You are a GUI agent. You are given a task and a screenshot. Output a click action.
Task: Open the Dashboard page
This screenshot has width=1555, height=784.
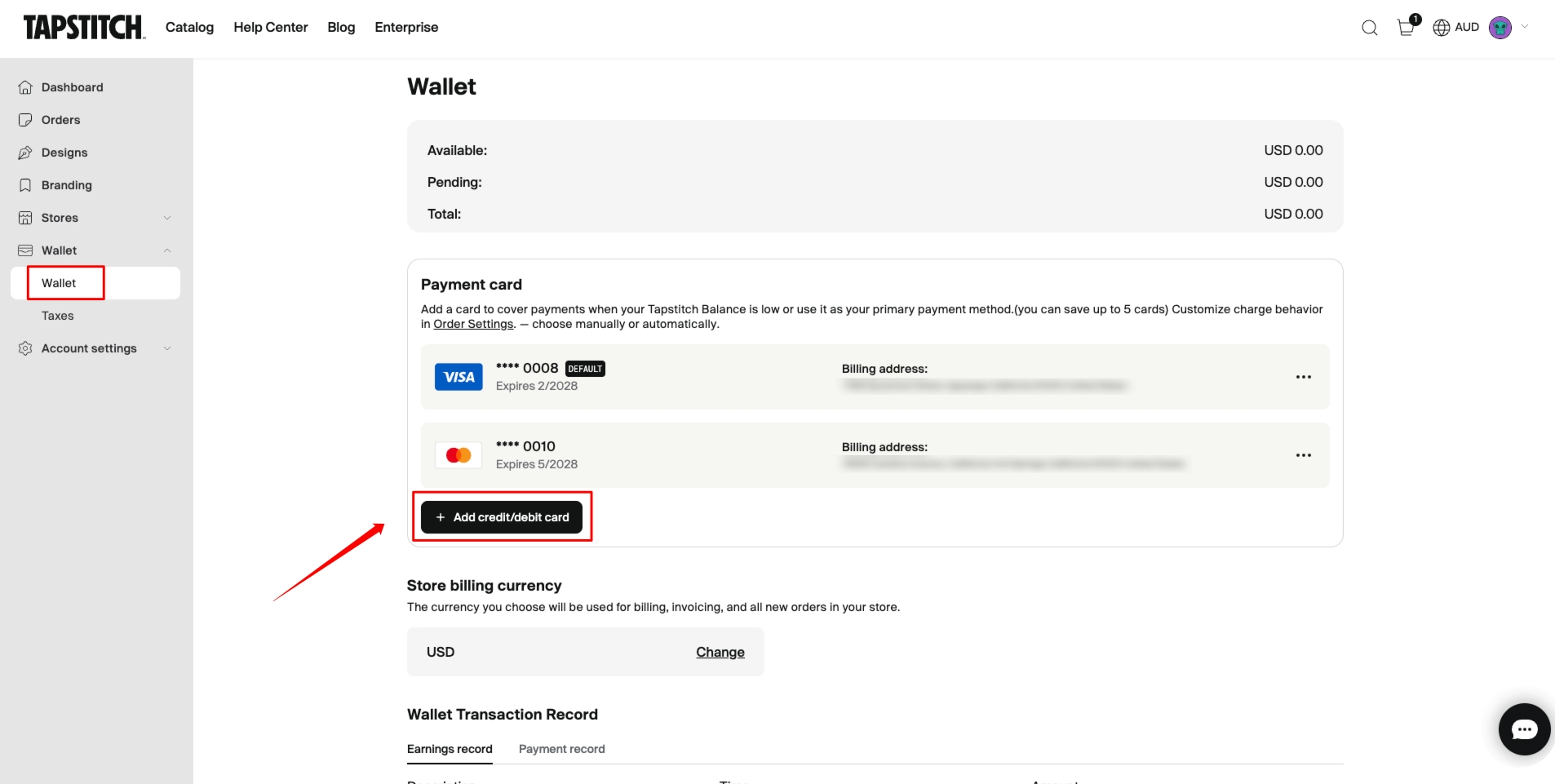pos(72,87)
